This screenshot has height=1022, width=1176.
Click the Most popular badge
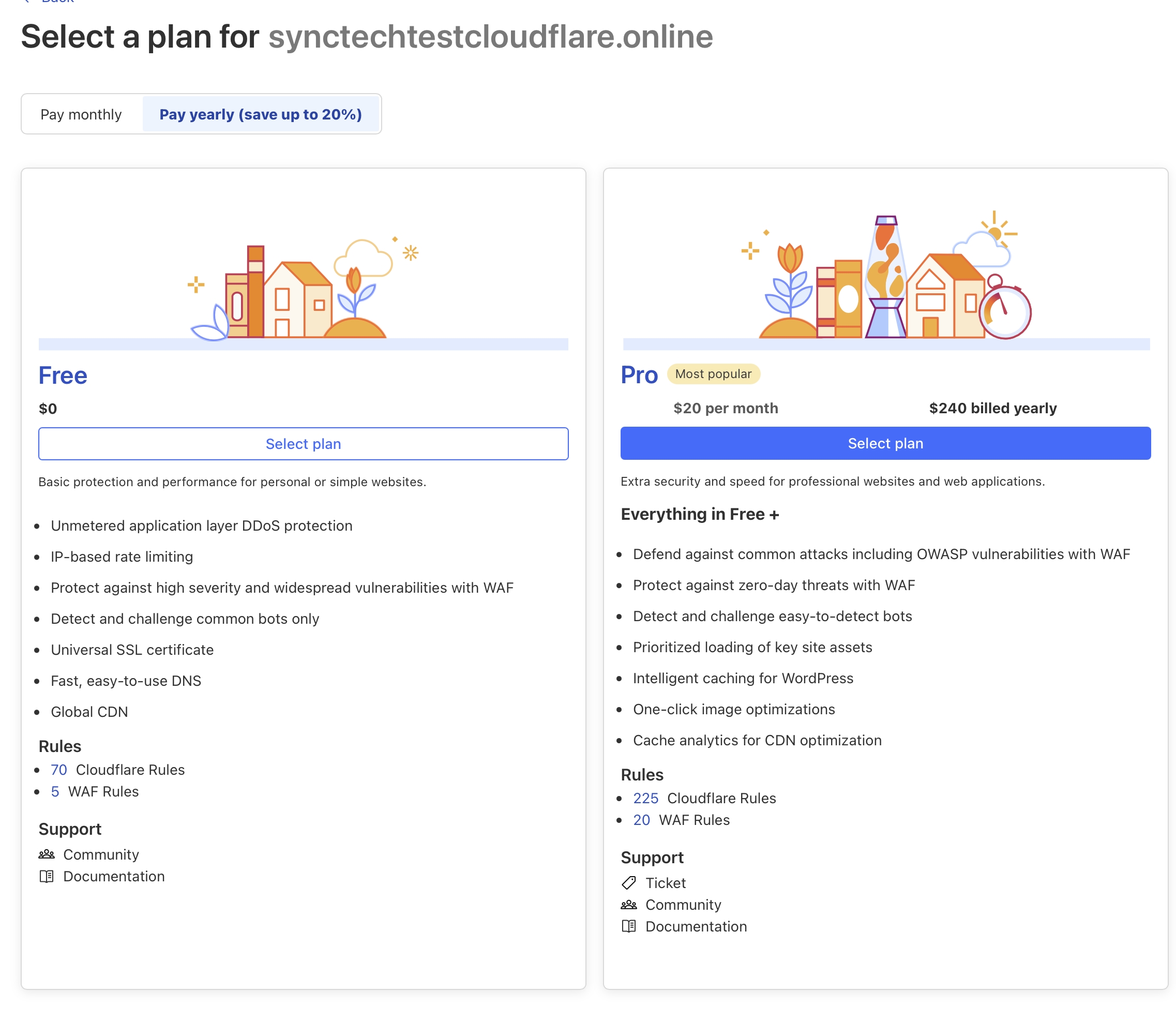(713, 374)
